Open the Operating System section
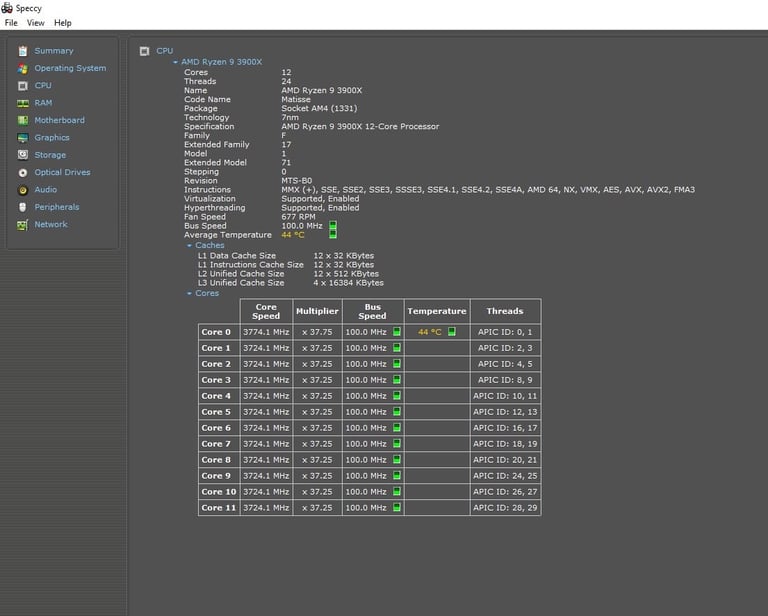Screen dimensions: 768x616 click(70, 68)
